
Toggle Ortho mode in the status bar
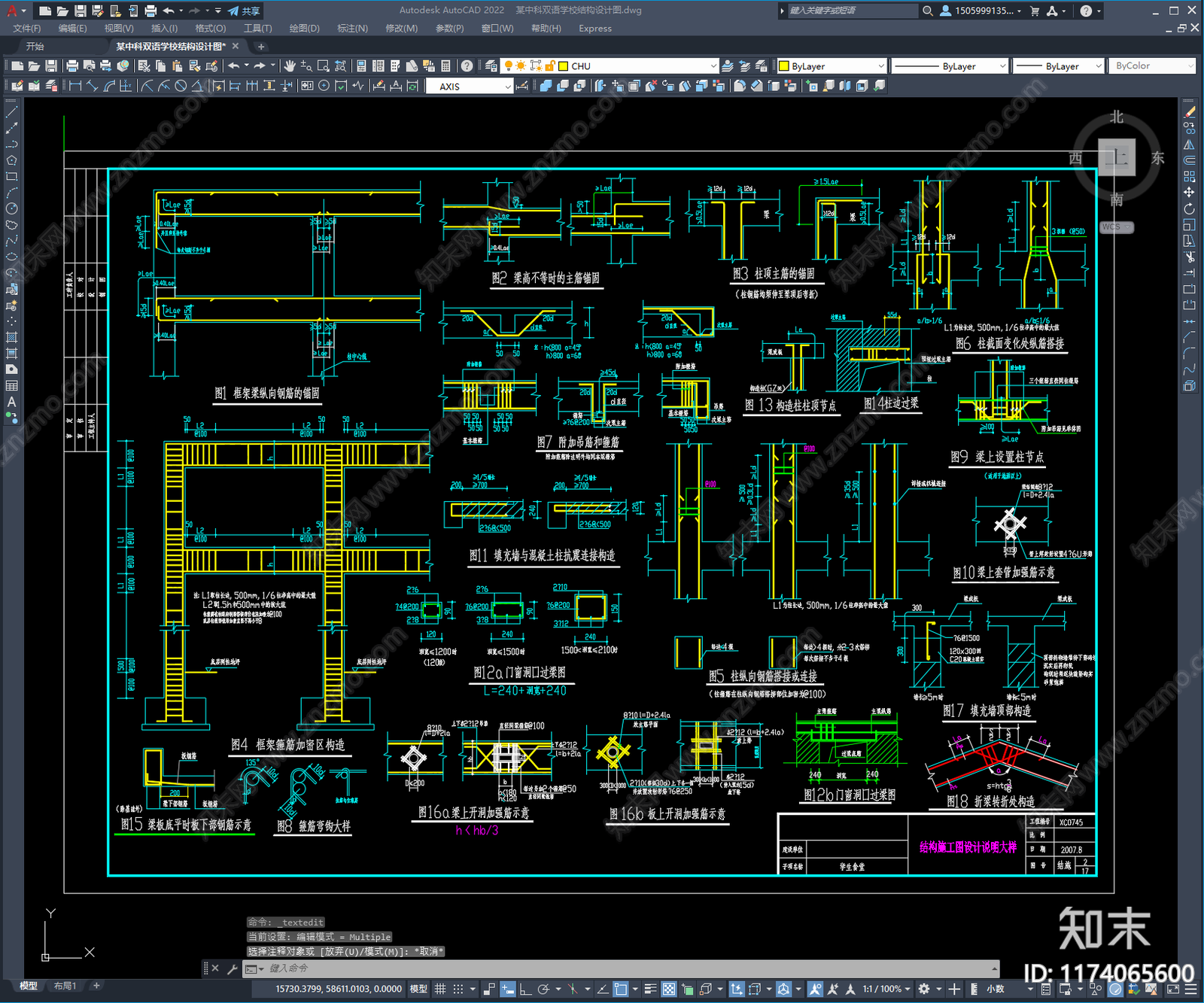tap(525, 989)
